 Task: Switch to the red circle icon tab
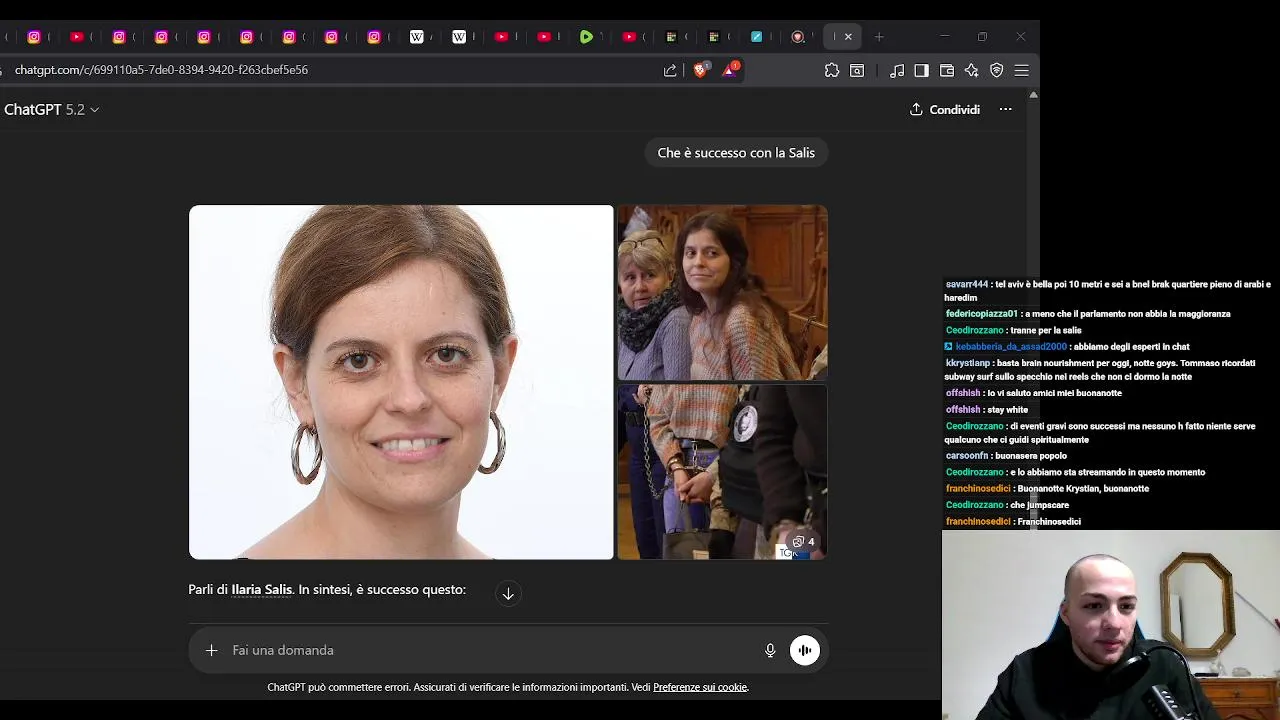click(x=798, y=37)
